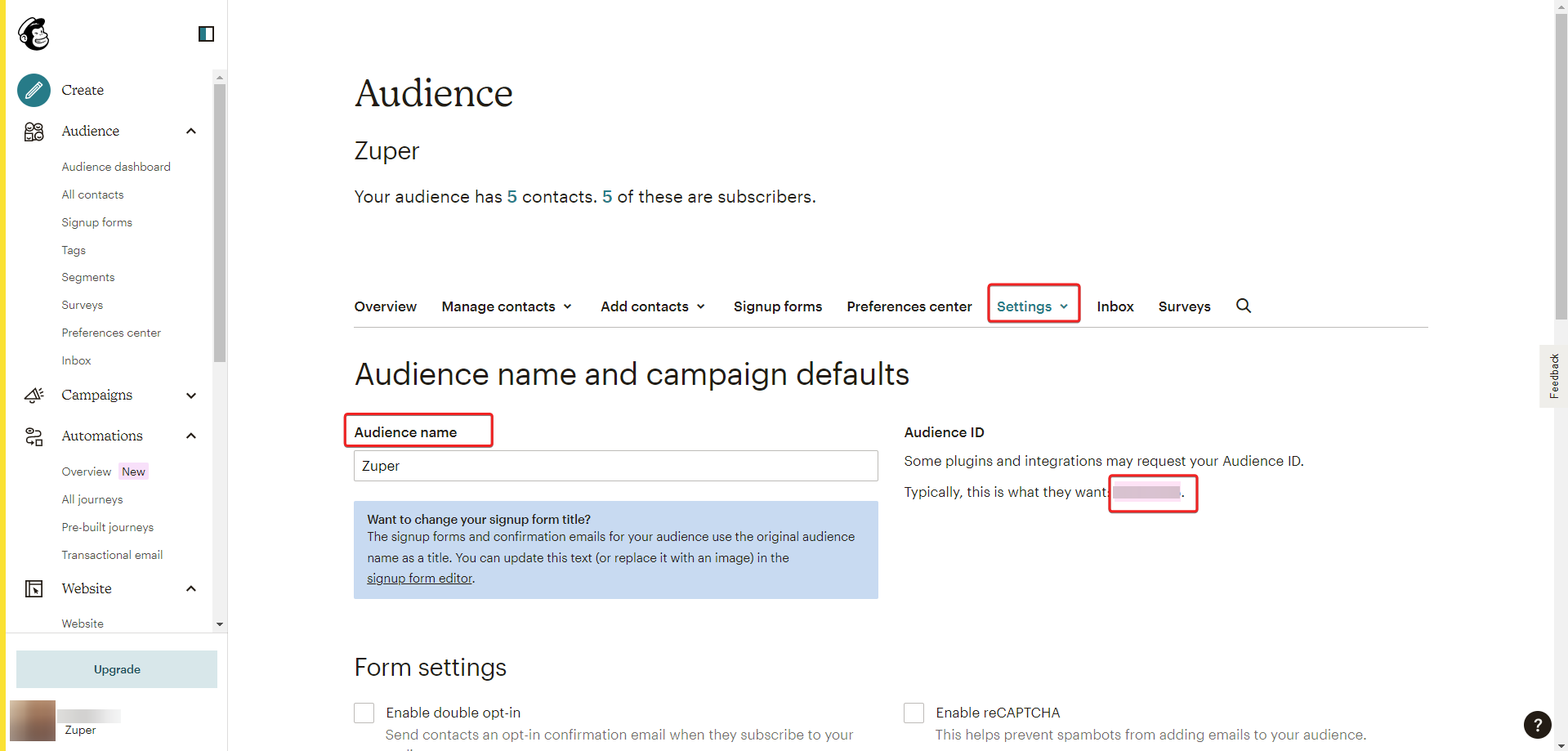
Task: Click the Audience name text field
Action: point(615,466)
